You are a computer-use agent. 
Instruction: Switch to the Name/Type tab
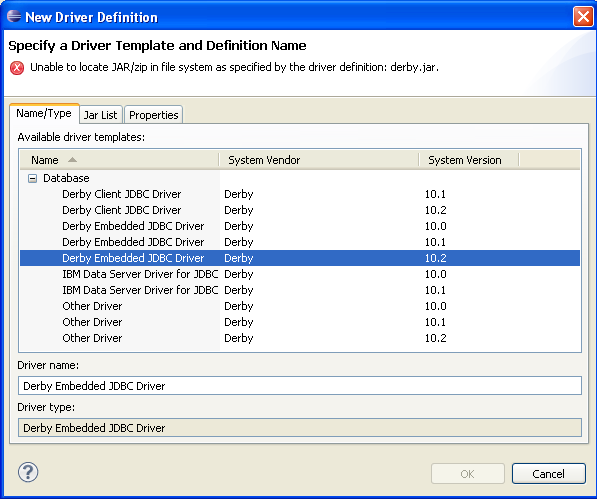click(x=44, y=113)
